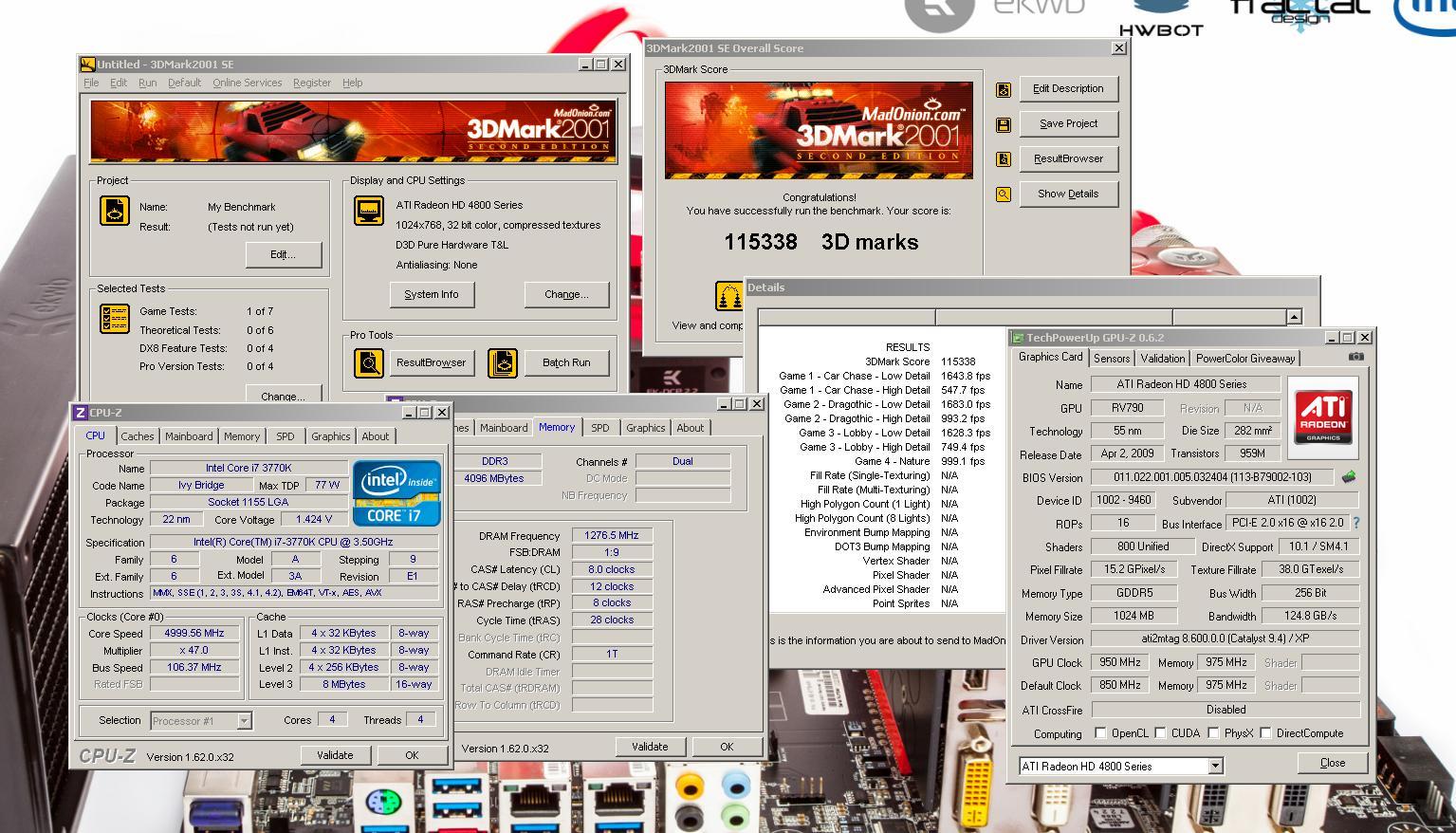Click the ATI Radeon Graphics logo
Image resolution: width=1456 pixels, height=833 pixels.
coord(1322,417)
